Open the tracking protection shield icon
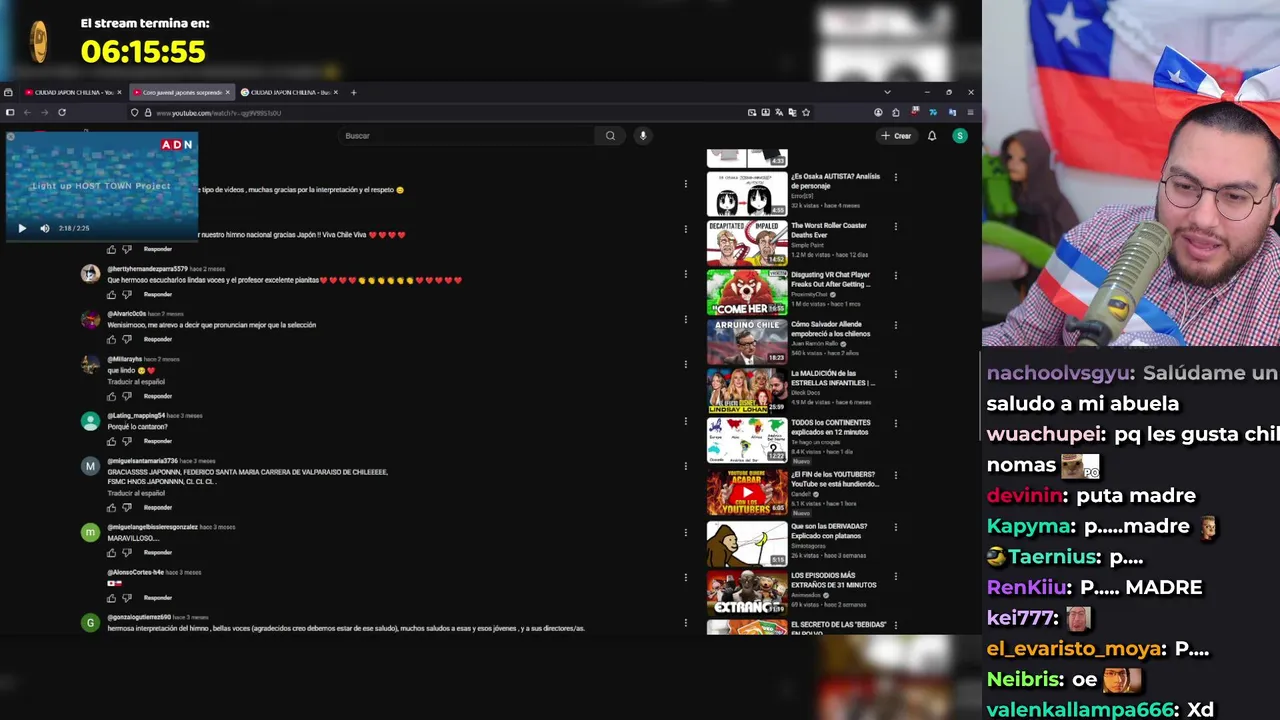This screenshot has width=1280, height=720. click(x=135, y=113)
